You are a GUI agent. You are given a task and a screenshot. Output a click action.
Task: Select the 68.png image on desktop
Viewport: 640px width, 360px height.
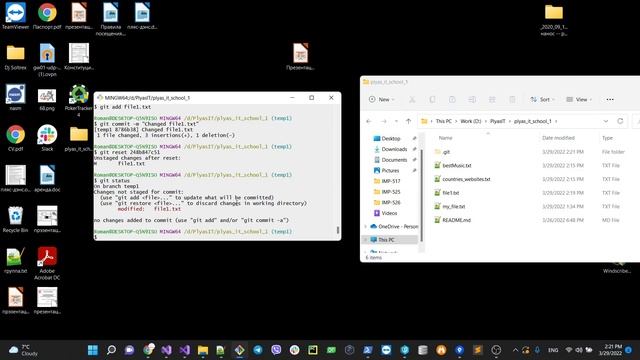click(x=47, y=98)
